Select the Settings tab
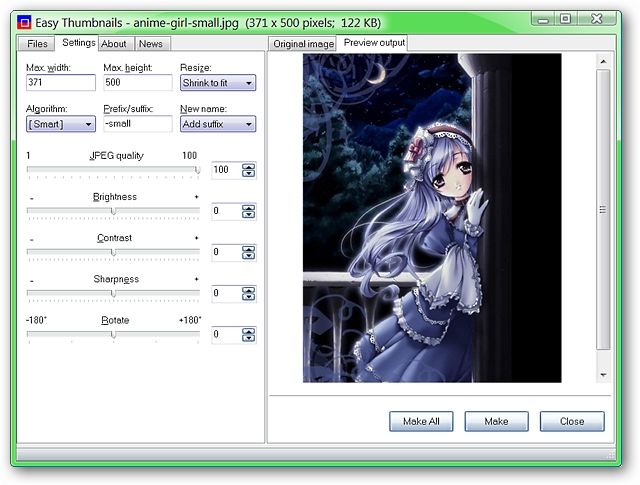 pos(78,43)
